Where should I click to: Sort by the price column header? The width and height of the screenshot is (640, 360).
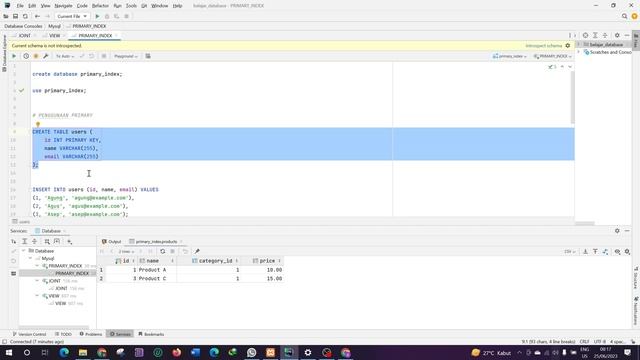click(267, 261)
